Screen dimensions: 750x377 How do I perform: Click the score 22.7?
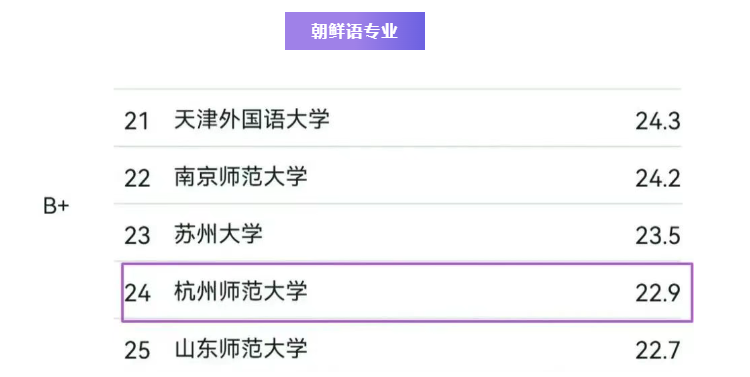658,350
